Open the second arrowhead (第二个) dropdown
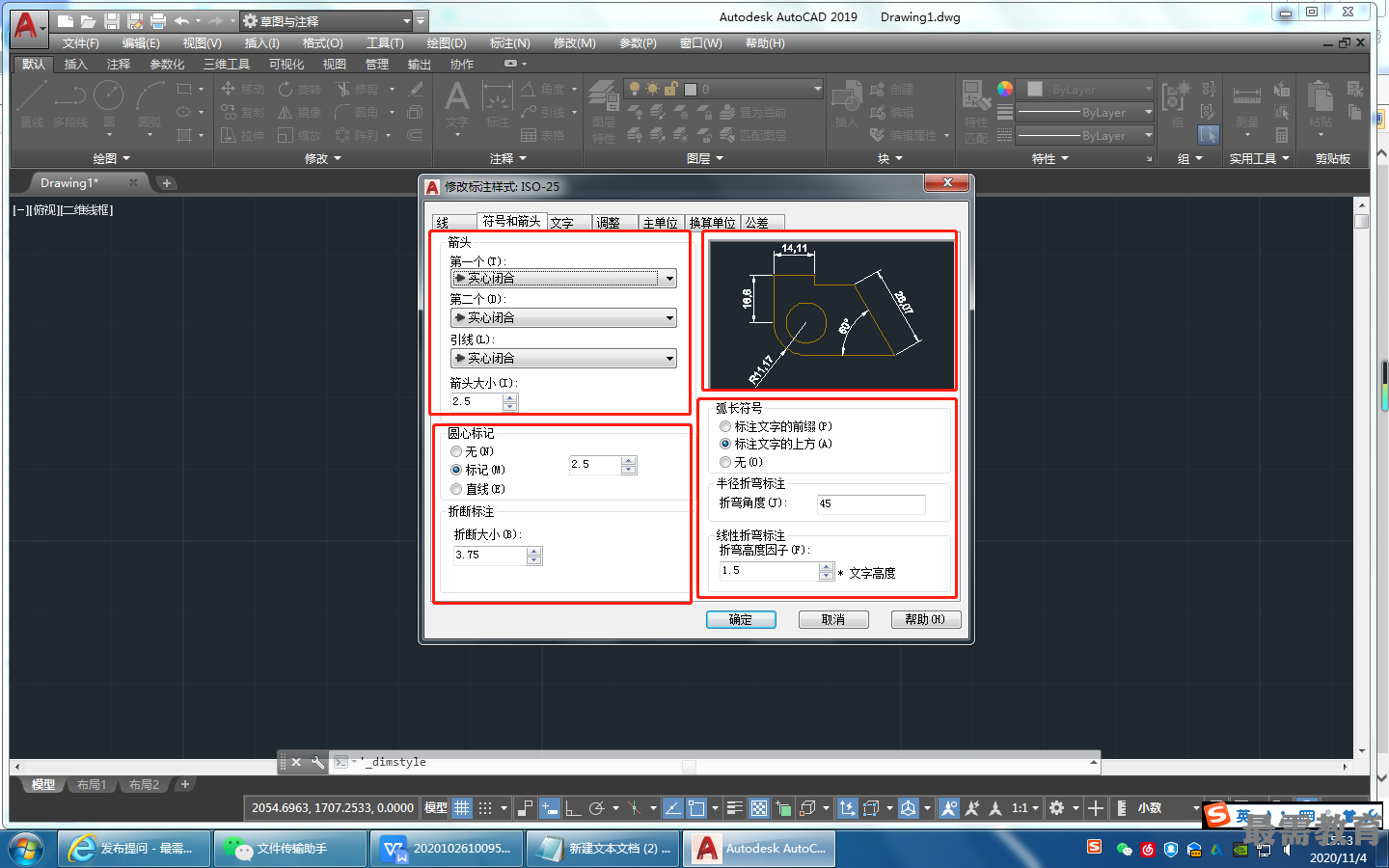This screenshot has width=1389, height=868. click(563, 317)
